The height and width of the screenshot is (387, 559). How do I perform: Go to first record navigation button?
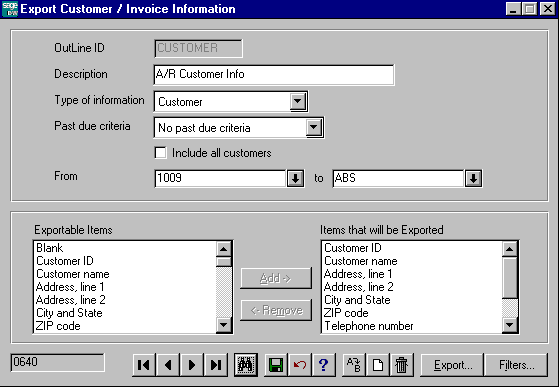144,365
